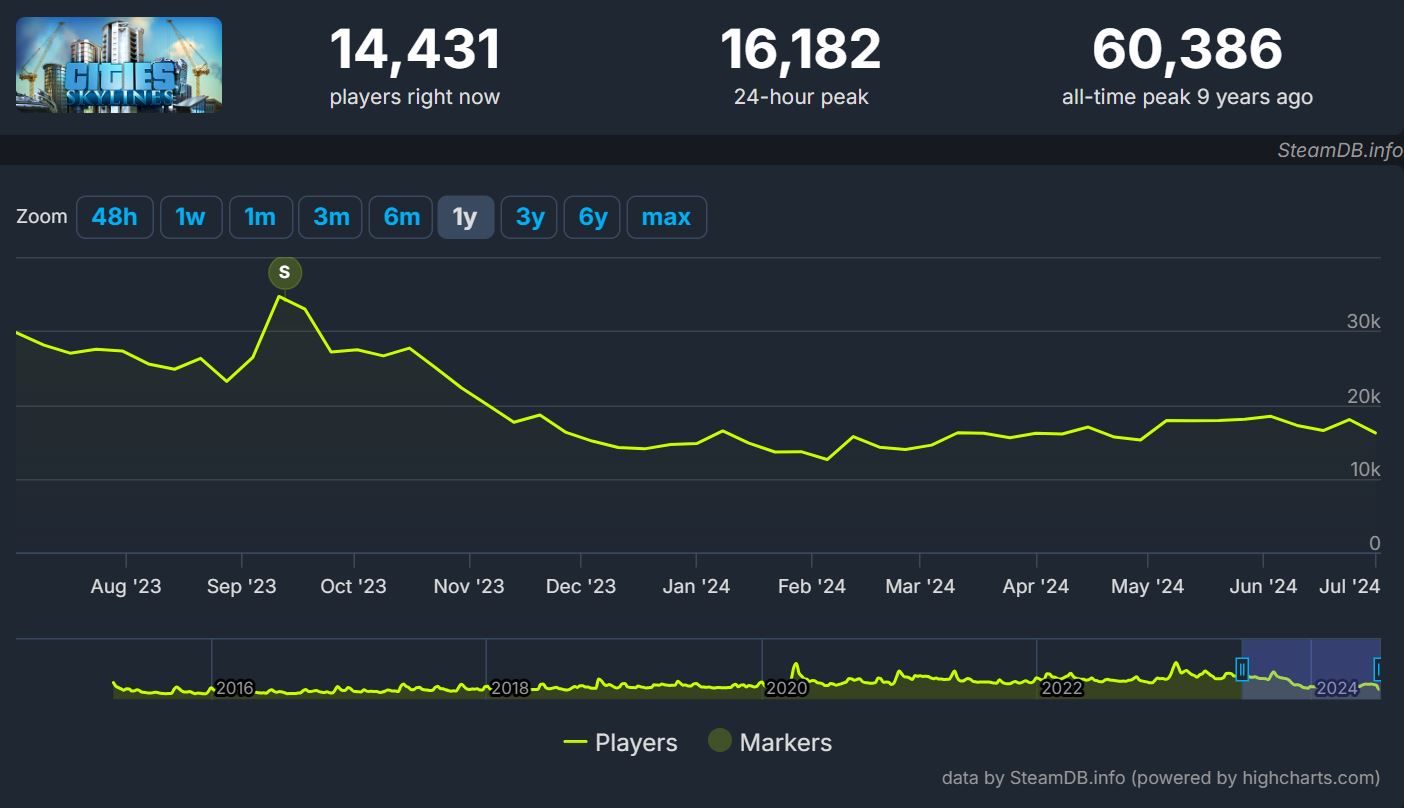Choose the 1m zoom option
The height and width of the screenshot is (808, 1404).
point(260,217)
